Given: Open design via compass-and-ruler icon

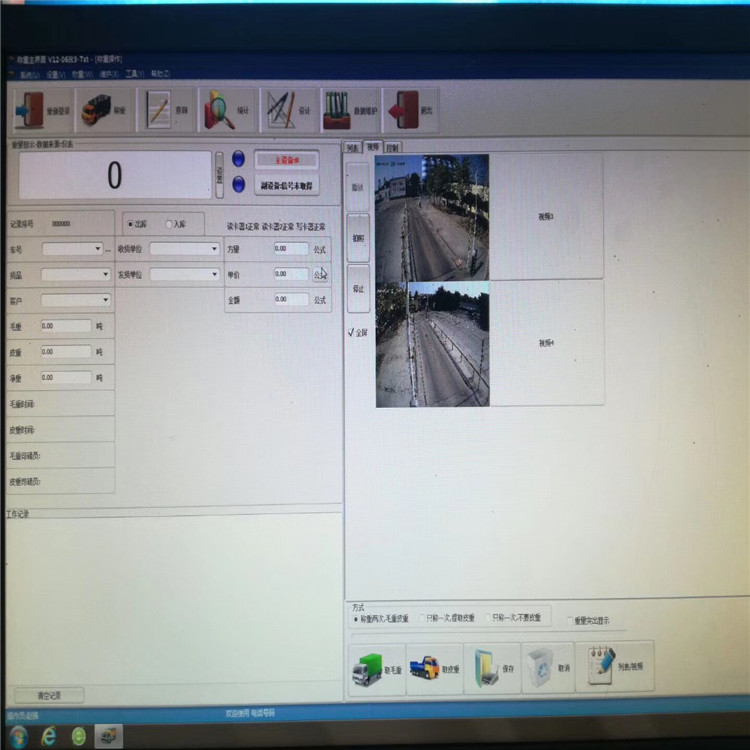Looking at the screenshot, I should (x=281, y=110).
